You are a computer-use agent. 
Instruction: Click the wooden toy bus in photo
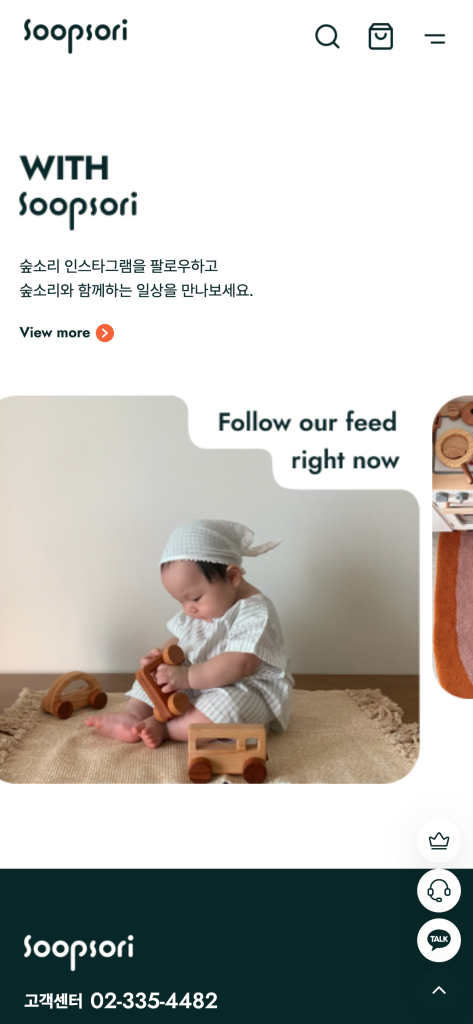[x=227, y=752]
